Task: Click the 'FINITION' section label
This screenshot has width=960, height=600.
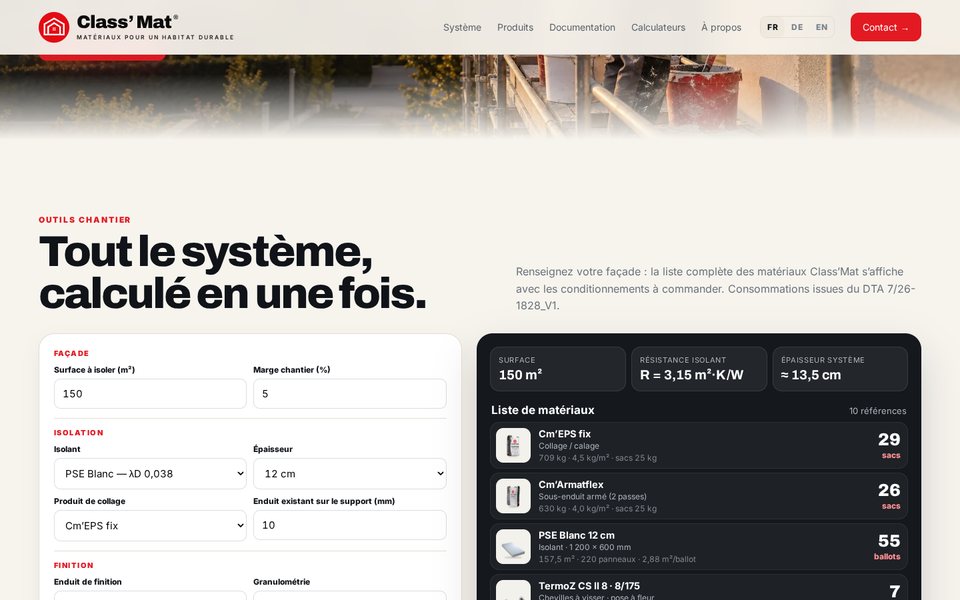Action: [73, 566]
